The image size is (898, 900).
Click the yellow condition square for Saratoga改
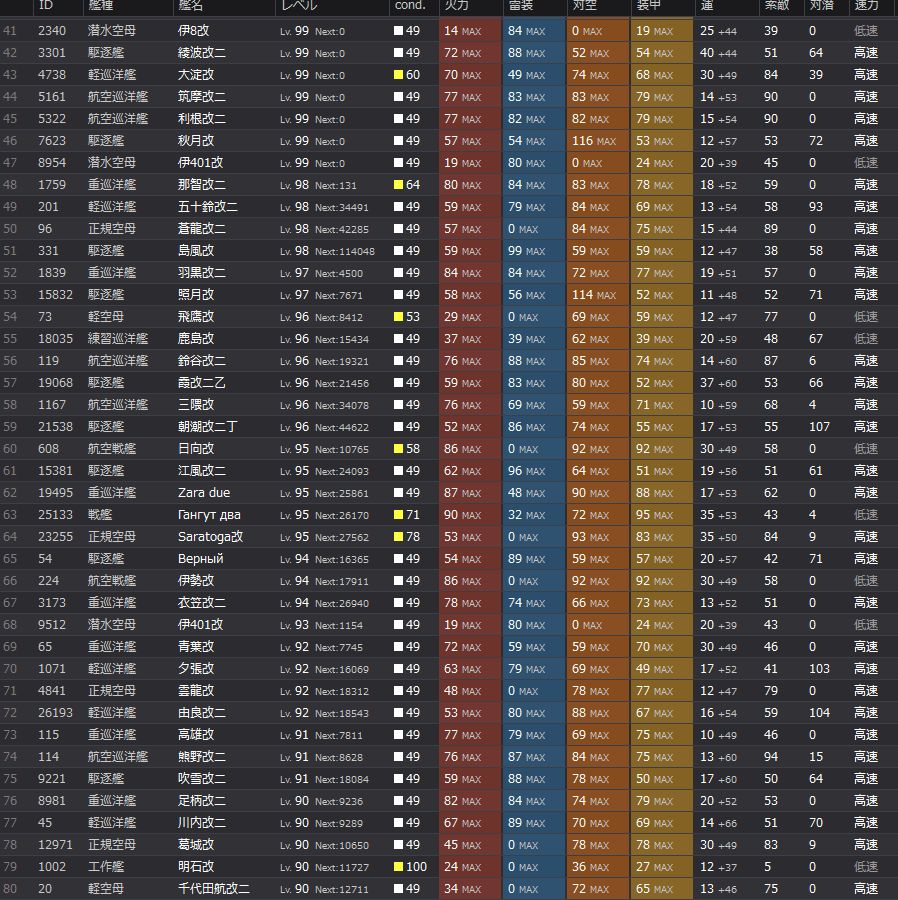[x=398, y=537]
